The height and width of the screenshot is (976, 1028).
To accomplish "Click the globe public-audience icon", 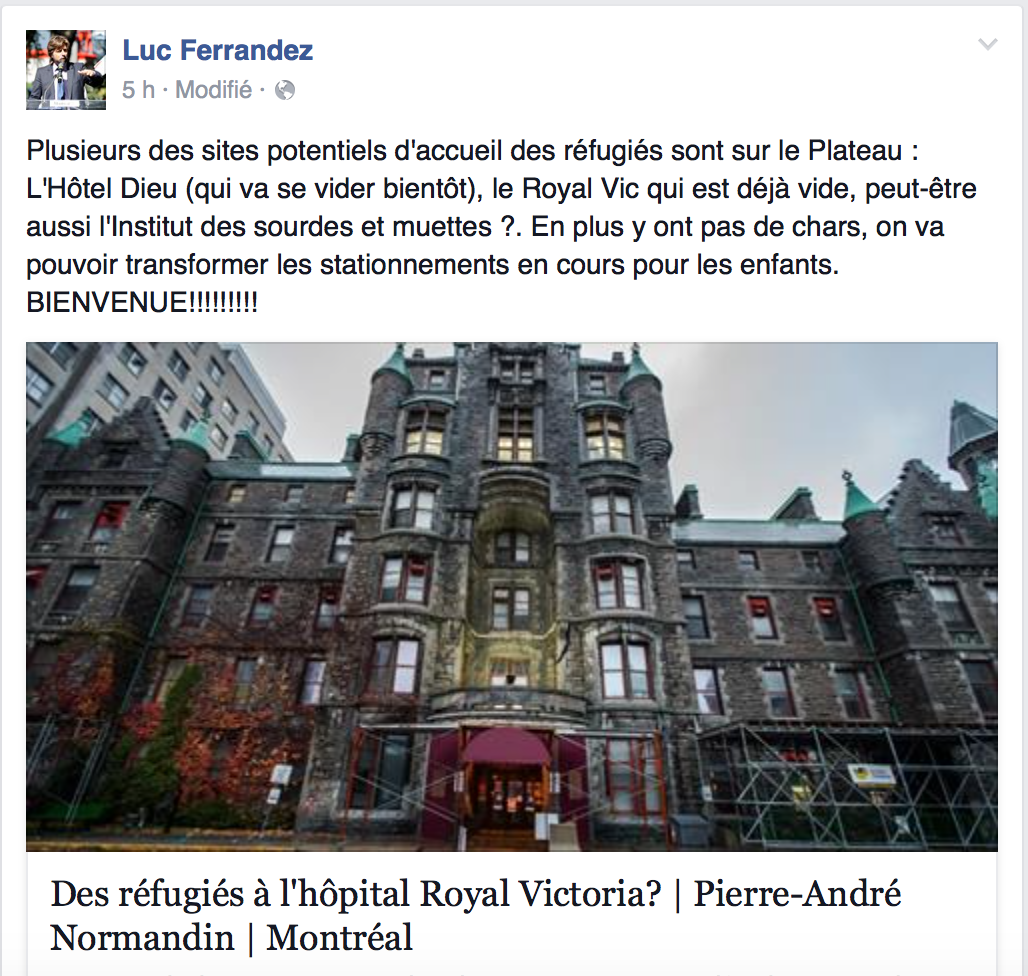I will [x=285, y=90].
